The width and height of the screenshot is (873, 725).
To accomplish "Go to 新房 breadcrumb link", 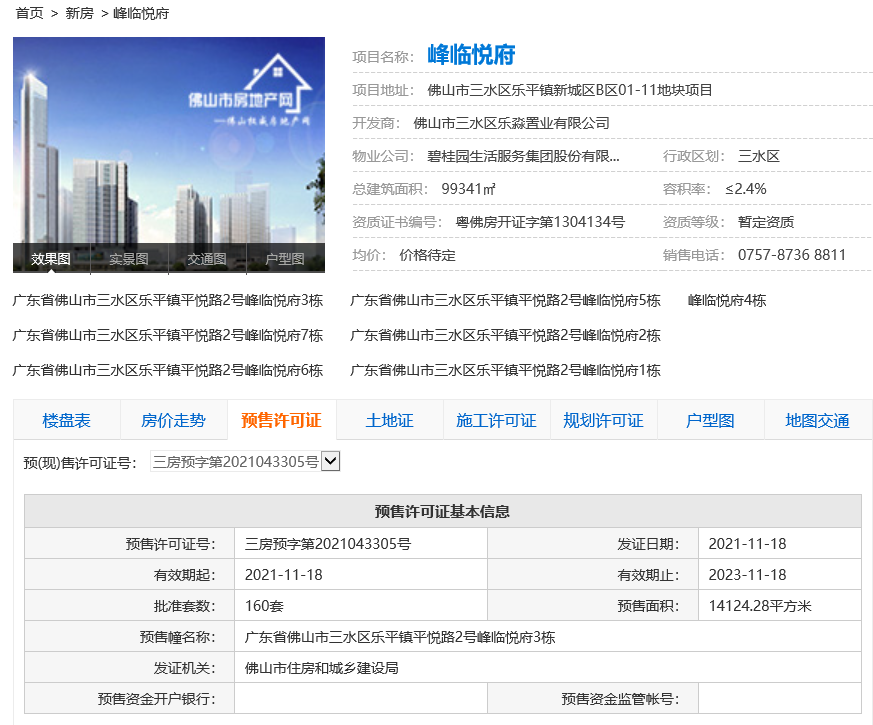I will (79, 13).
